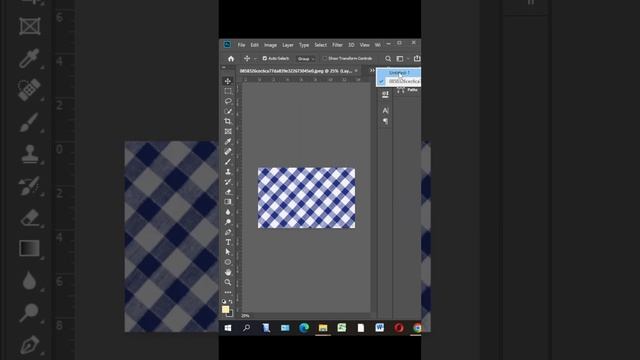Open the Edit Toolbar three-dots button
This screenshot has width=640, height=360.
[x=228, y=292]
